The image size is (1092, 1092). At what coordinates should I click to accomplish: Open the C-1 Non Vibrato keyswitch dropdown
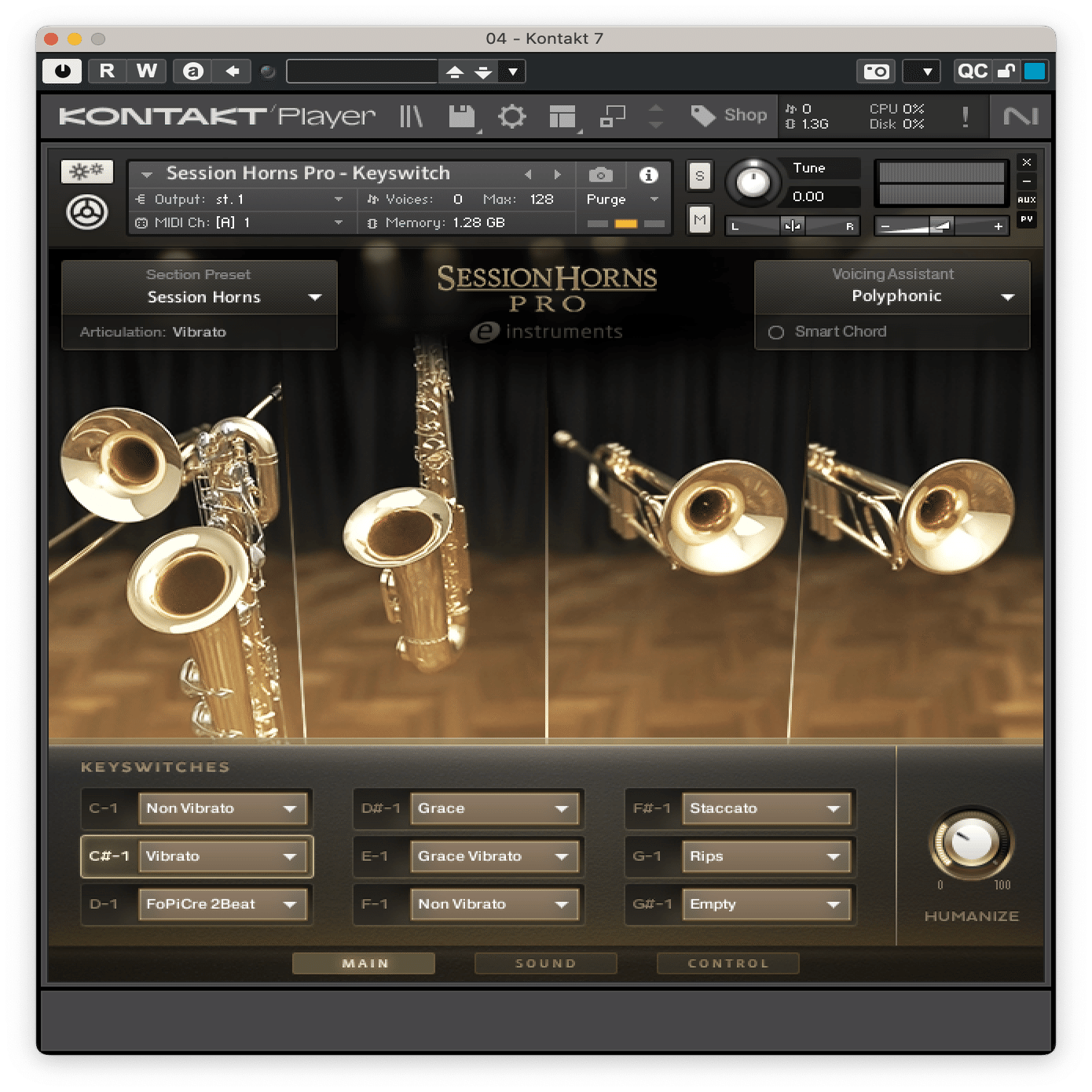222,808
